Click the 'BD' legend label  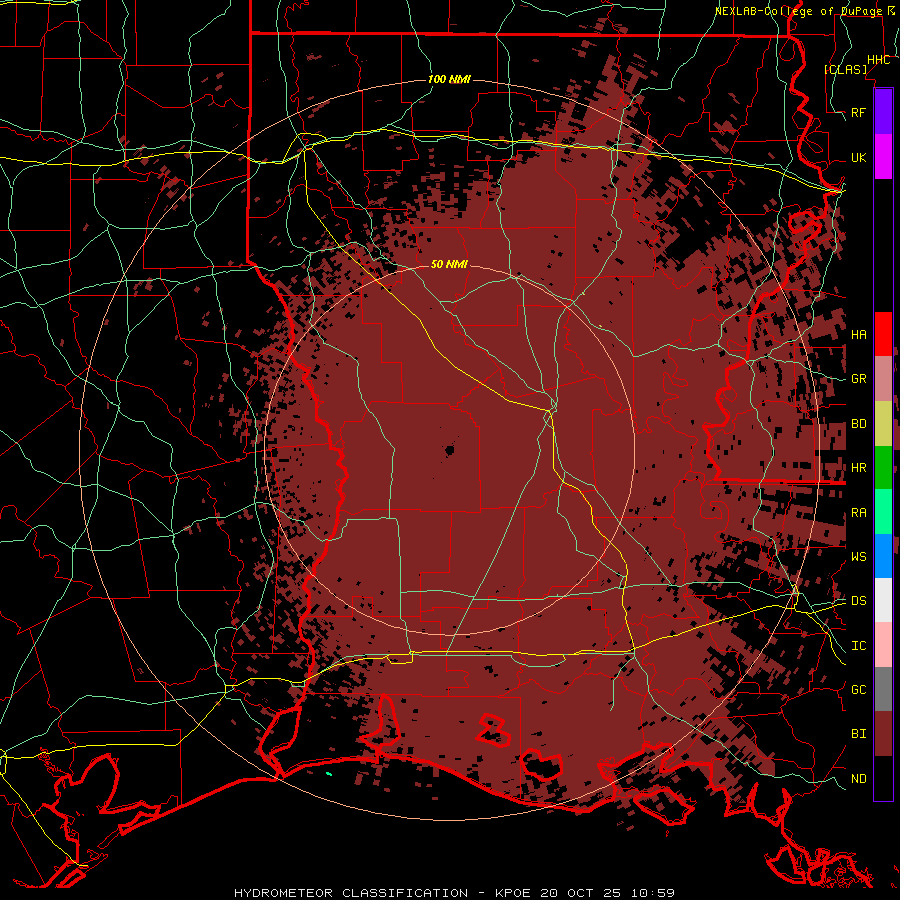[x=859, y=424]
